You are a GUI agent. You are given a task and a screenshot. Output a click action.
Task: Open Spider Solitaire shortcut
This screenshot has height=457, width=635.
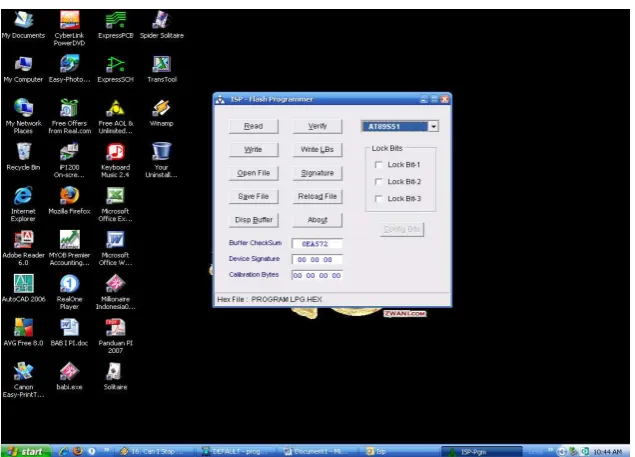point(162,25)
